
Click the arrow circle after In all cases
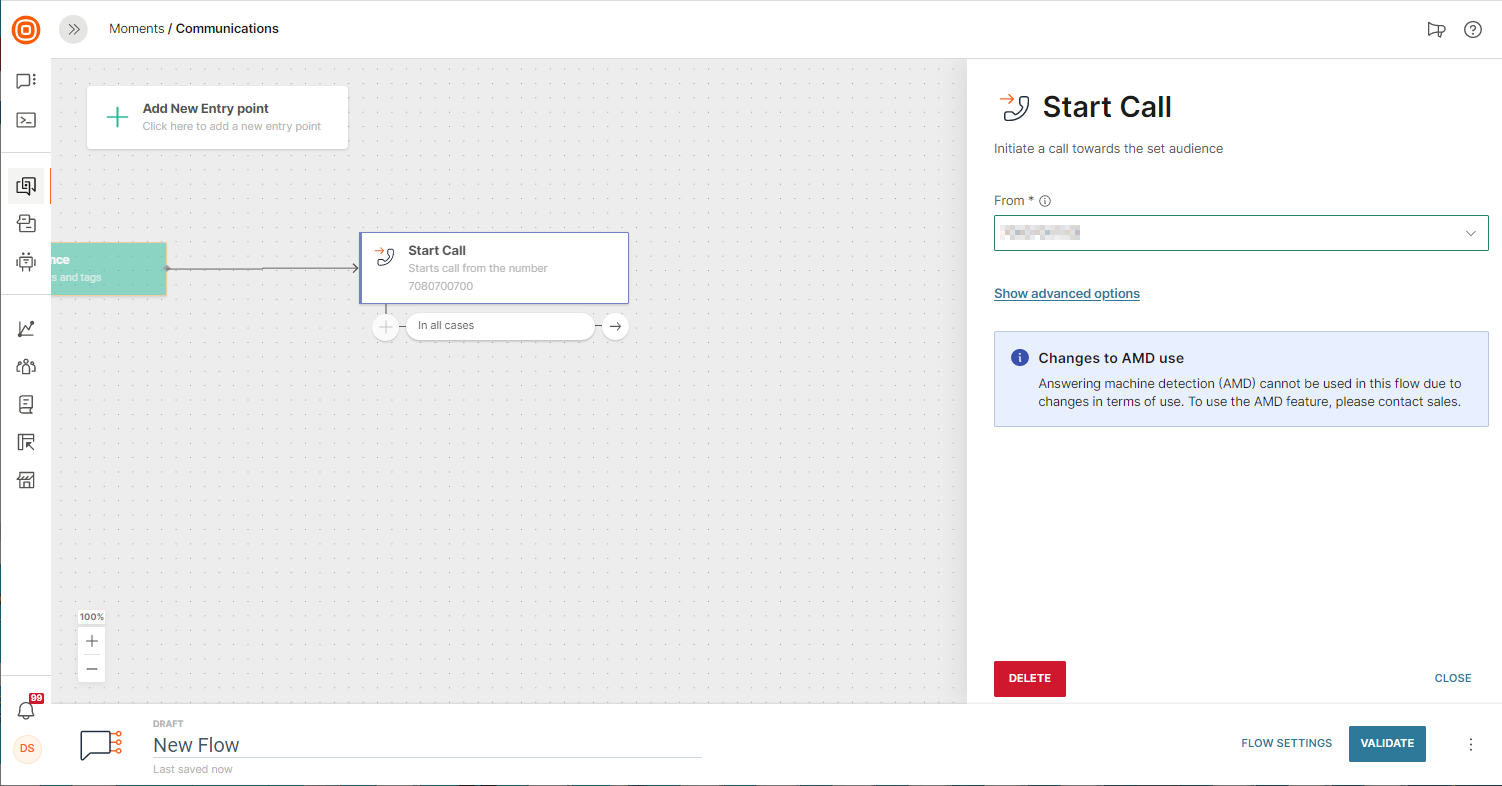[x=616, y=326]
